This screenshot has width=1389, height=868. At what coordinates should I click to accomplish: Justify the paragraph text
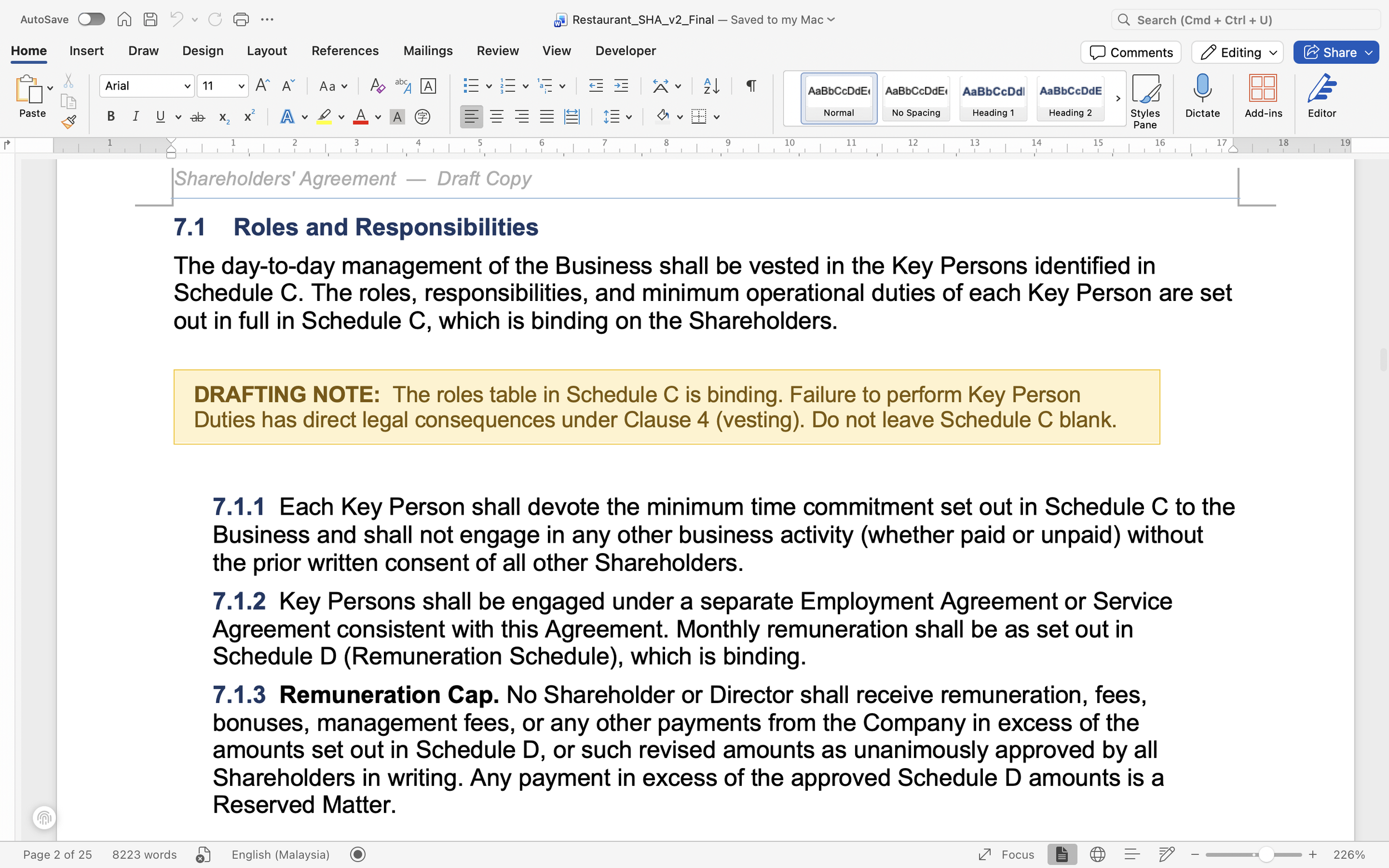click(547, 117)
